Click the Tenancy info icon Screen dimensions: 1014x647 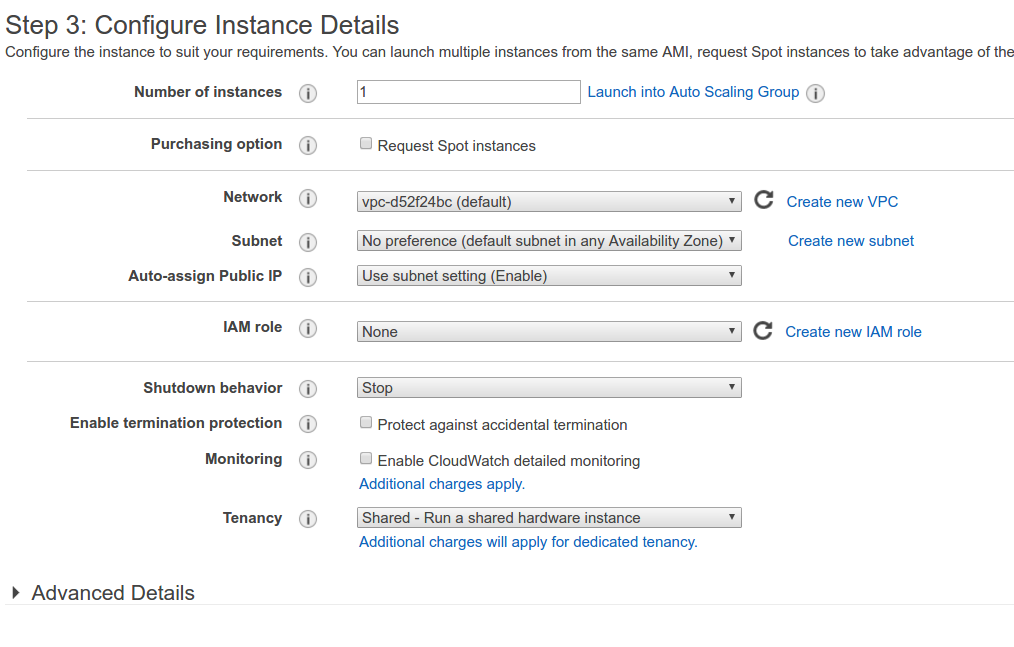(x=308, y=519)
